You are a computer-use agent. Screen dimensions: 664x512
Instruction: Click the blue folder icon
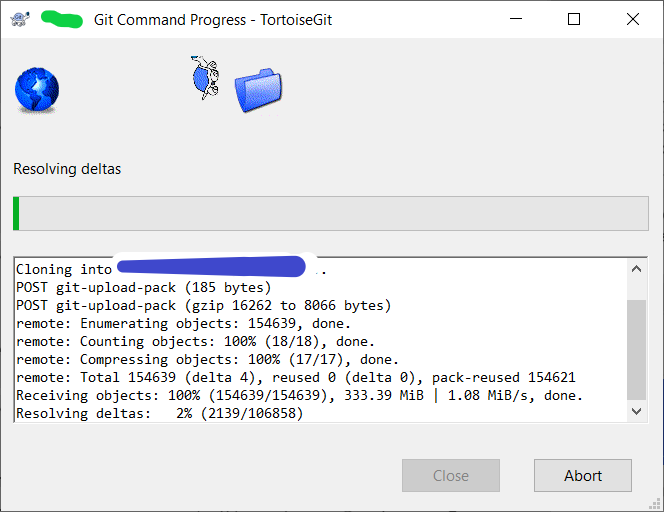point(258,90)
